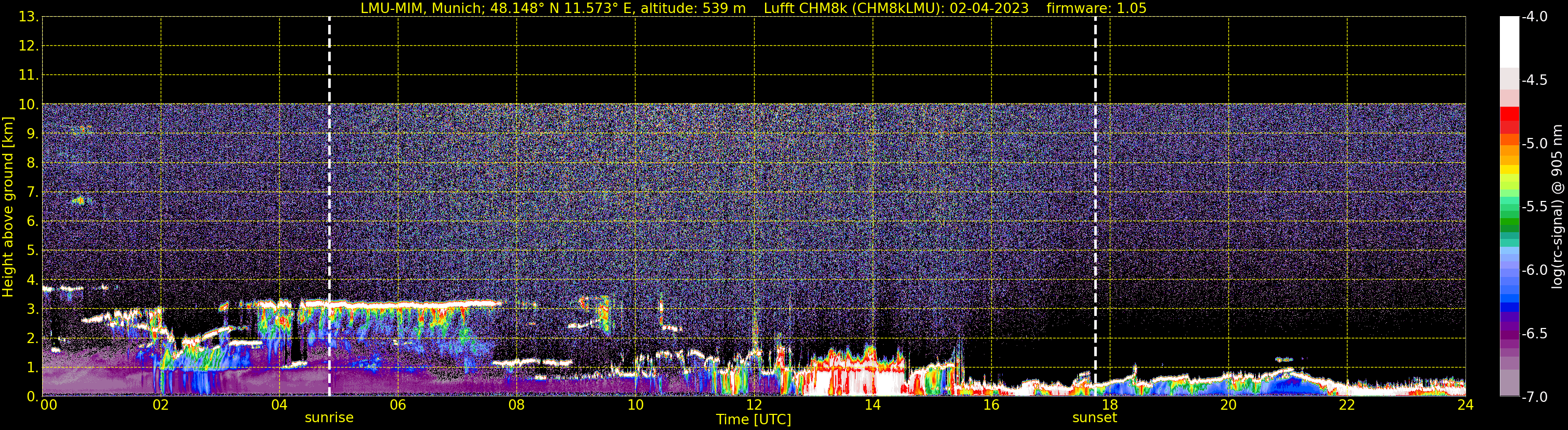Click the "0." tick on the height axis
This screenshot has width=1568, height=430.
(32, 397)
